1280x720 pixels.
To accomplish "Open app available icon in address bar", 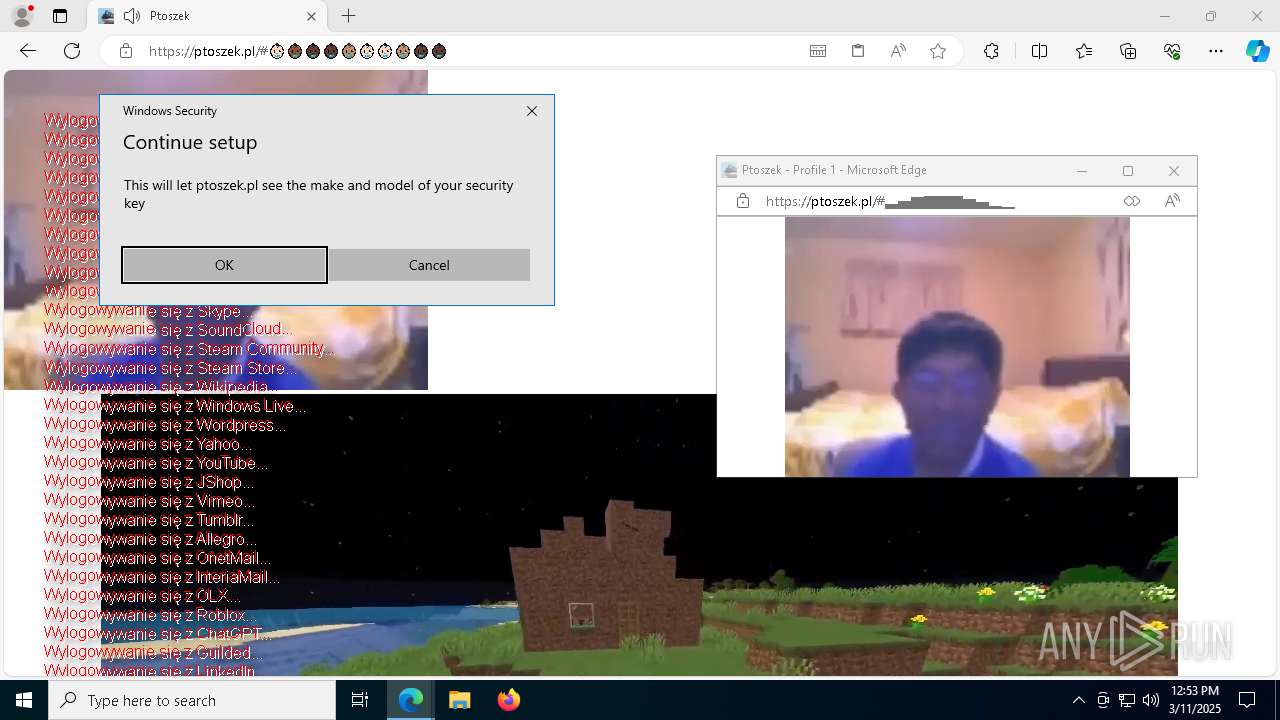I will 818,51.
